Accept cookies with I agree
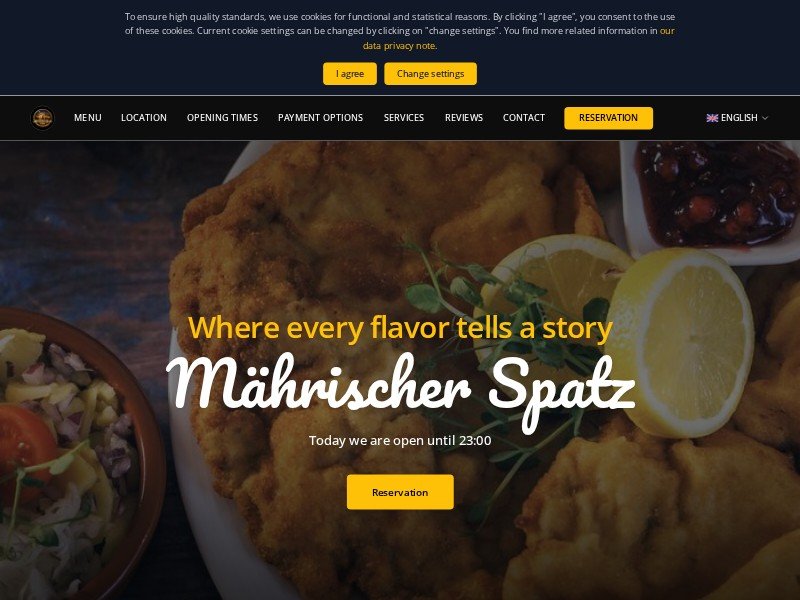The width and height of the screenshot is (800, 600). [x=350, y=74]
